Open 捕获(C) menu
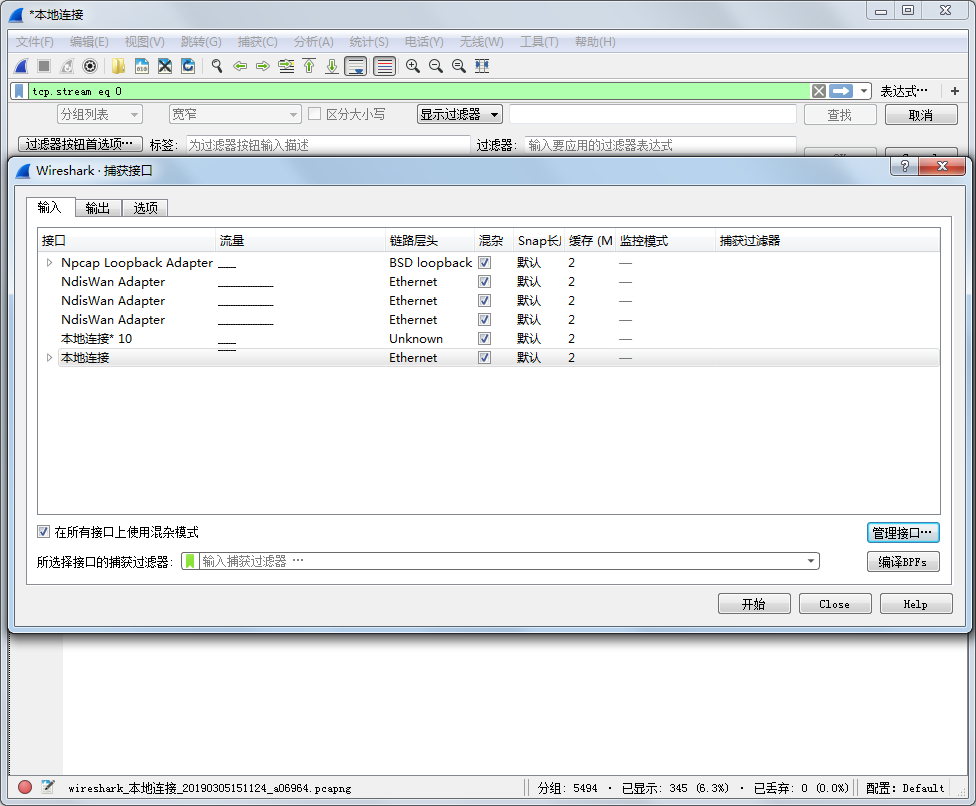This screenshot has height=806, width=976. click(257, 42)
